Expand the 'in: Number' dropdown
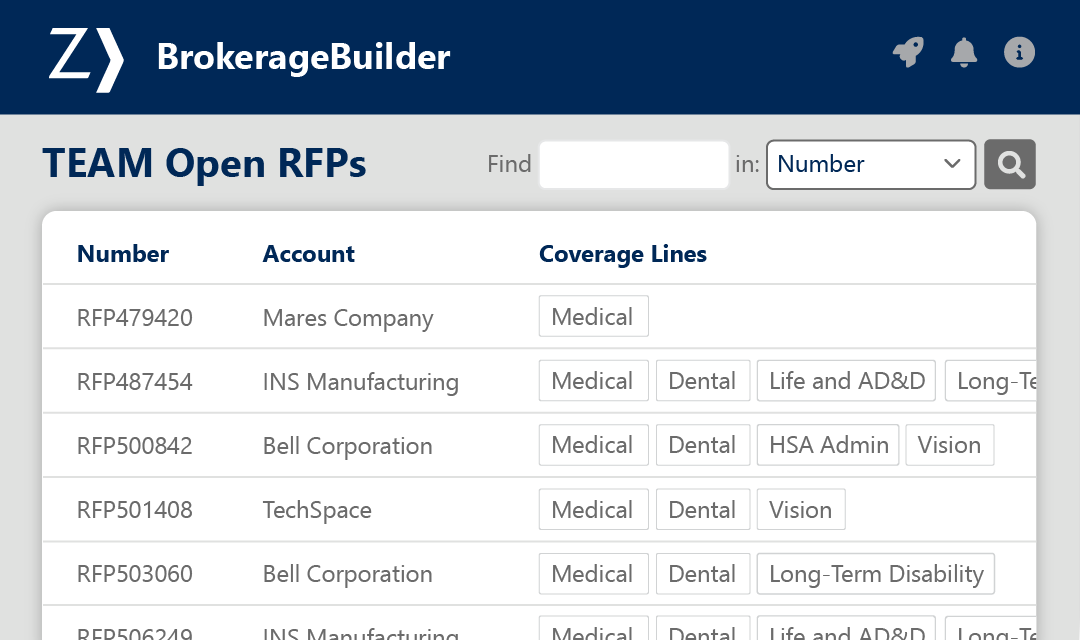The image size is (1080, 640). click(870, 164)
